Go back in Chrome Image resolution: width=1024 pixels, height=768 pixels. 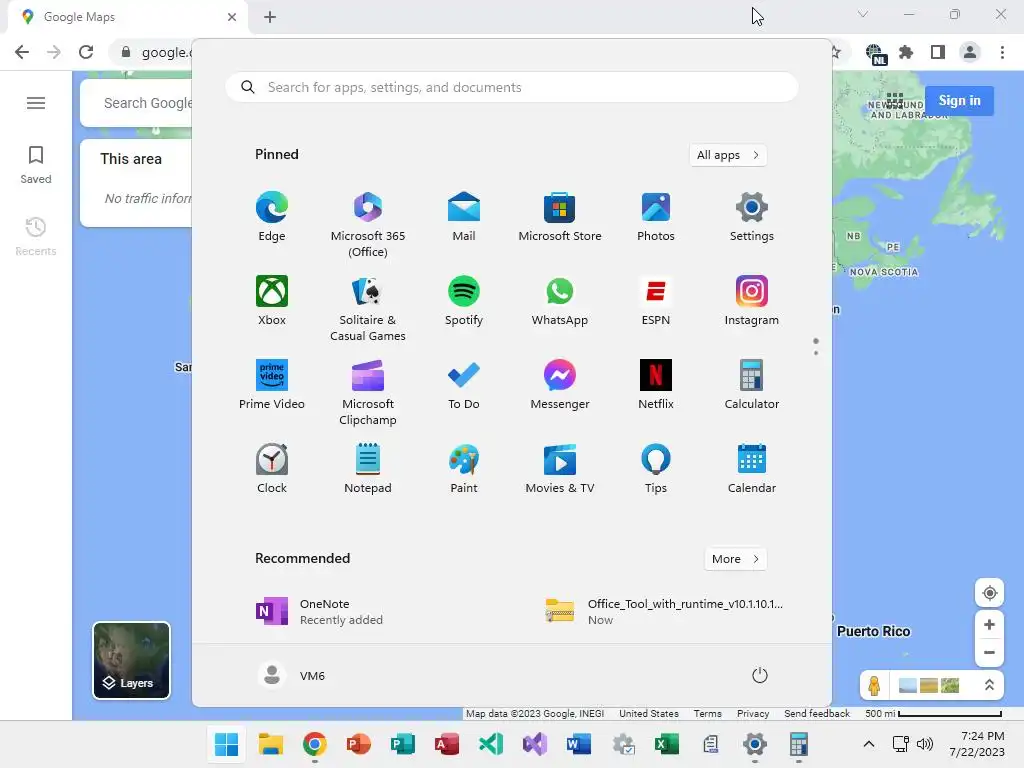point(22,52)
